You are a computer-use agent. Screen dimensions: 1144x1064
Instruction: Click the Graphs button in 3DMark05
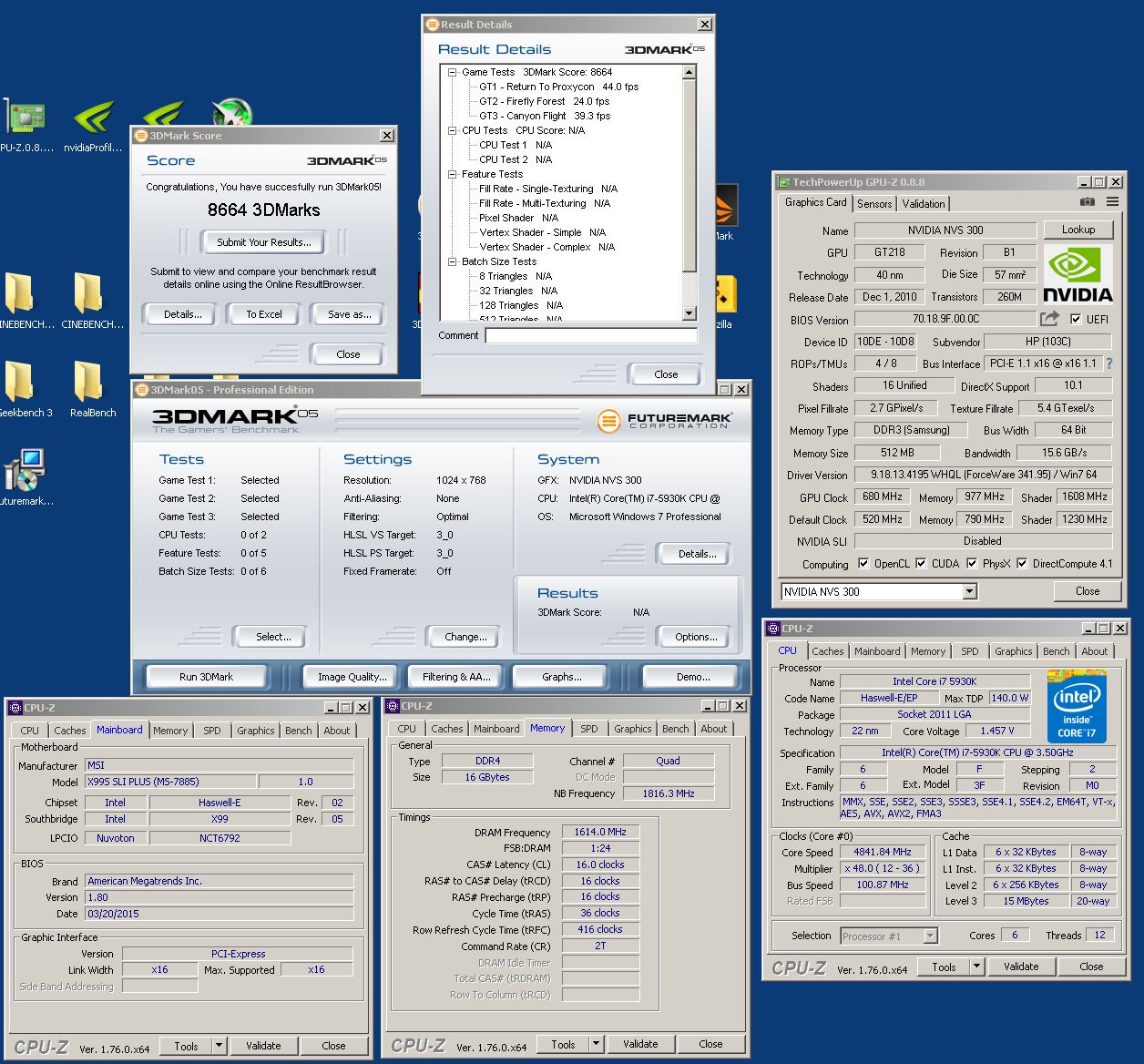562,677
